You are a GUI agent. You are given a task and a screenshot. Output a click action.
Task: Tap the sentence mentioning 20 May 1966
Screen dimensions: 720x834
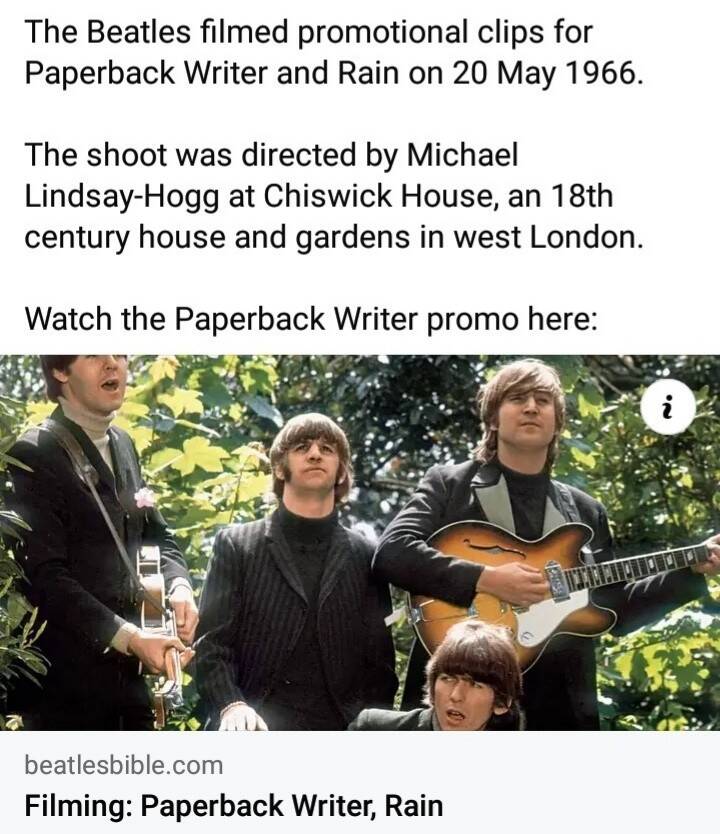pyautogui.click(x=334, y=52)
